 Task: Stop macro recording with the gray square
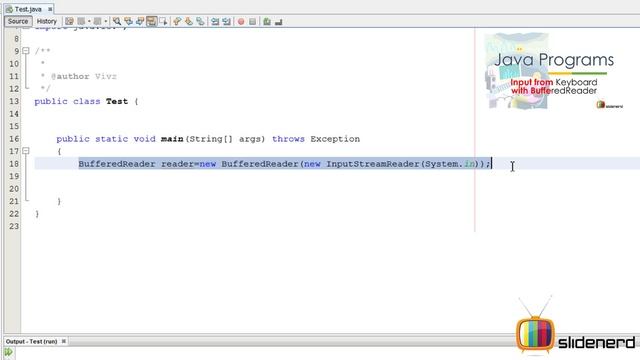(253, 21)
